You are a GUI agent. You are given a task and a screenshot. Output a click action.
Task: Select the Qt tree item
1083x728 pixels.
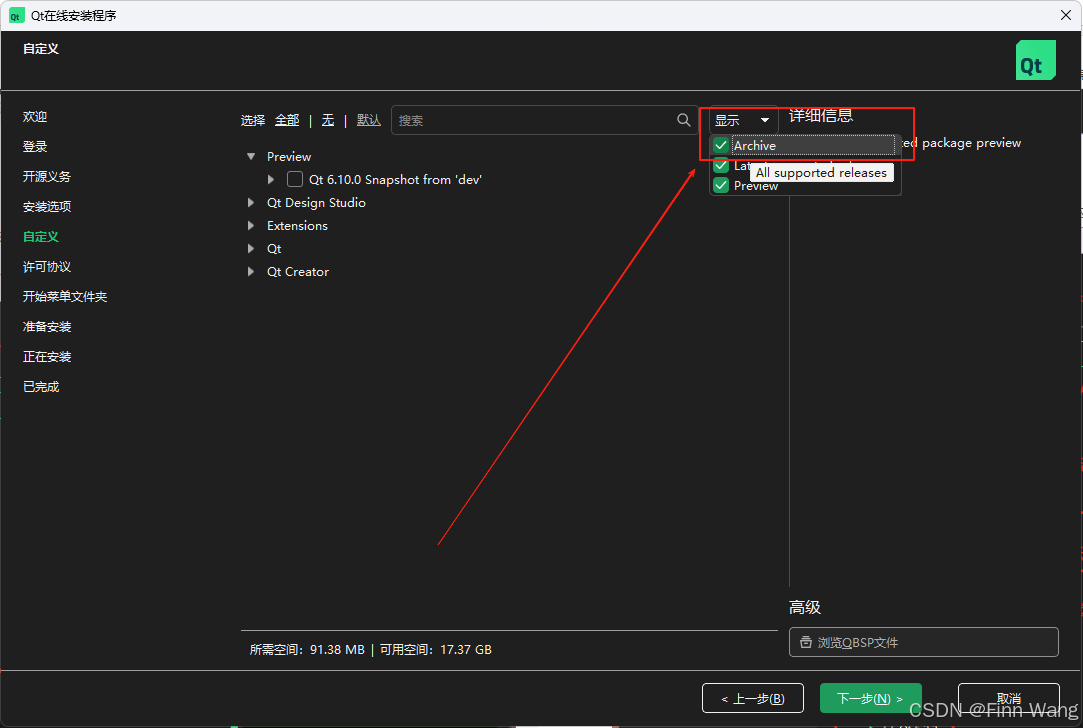click(x=274, y=249)
